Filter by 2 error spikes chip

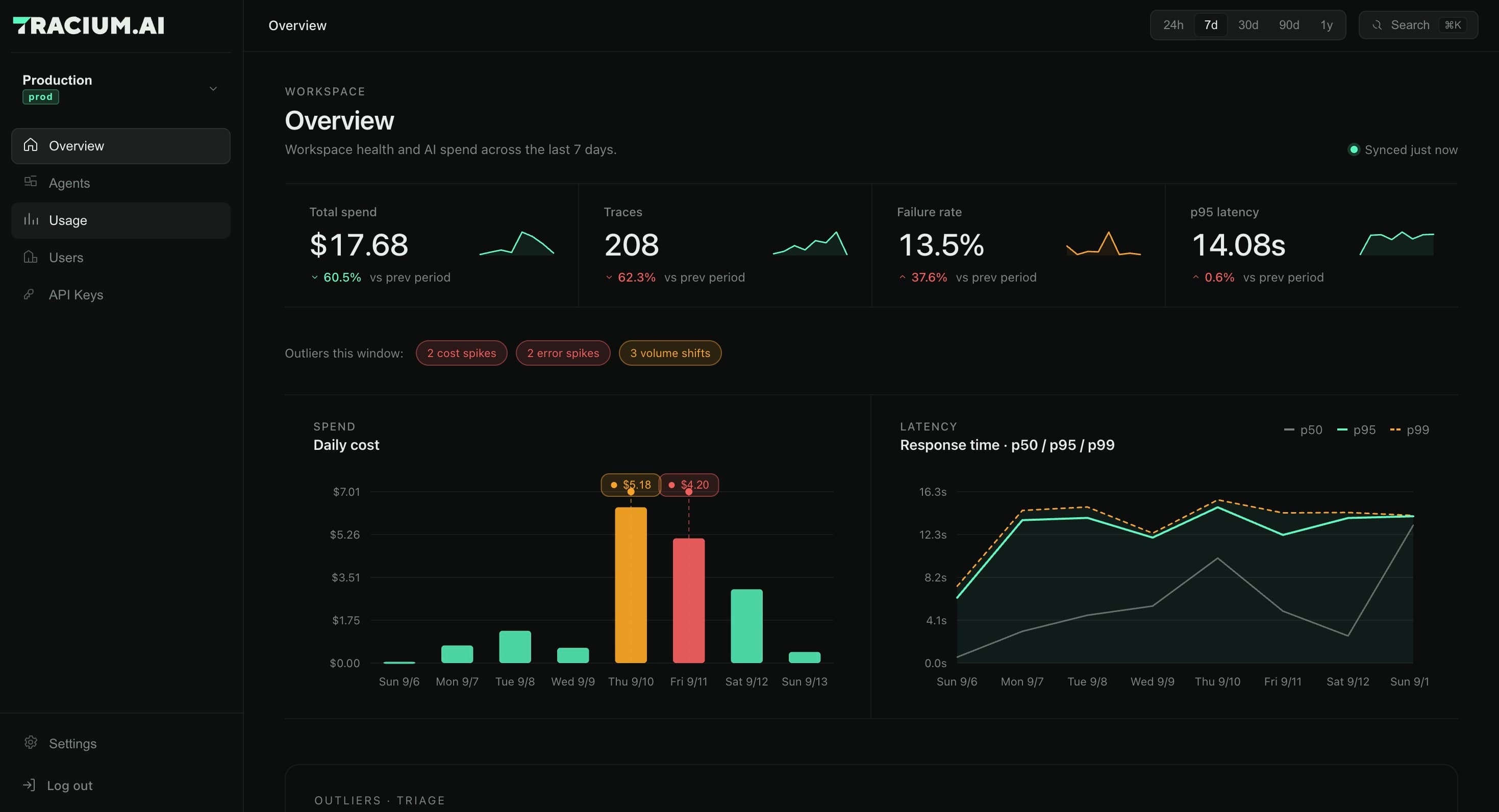click(563, 353)
